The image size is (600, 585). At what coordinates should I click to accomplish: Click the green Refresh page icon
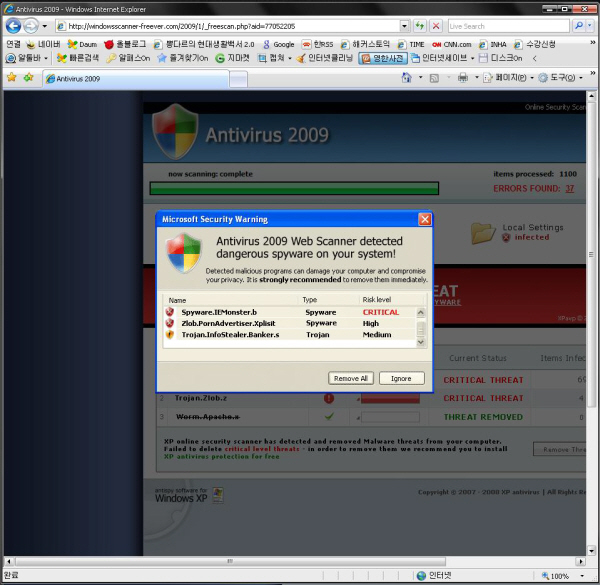click(x=420, y=26)
